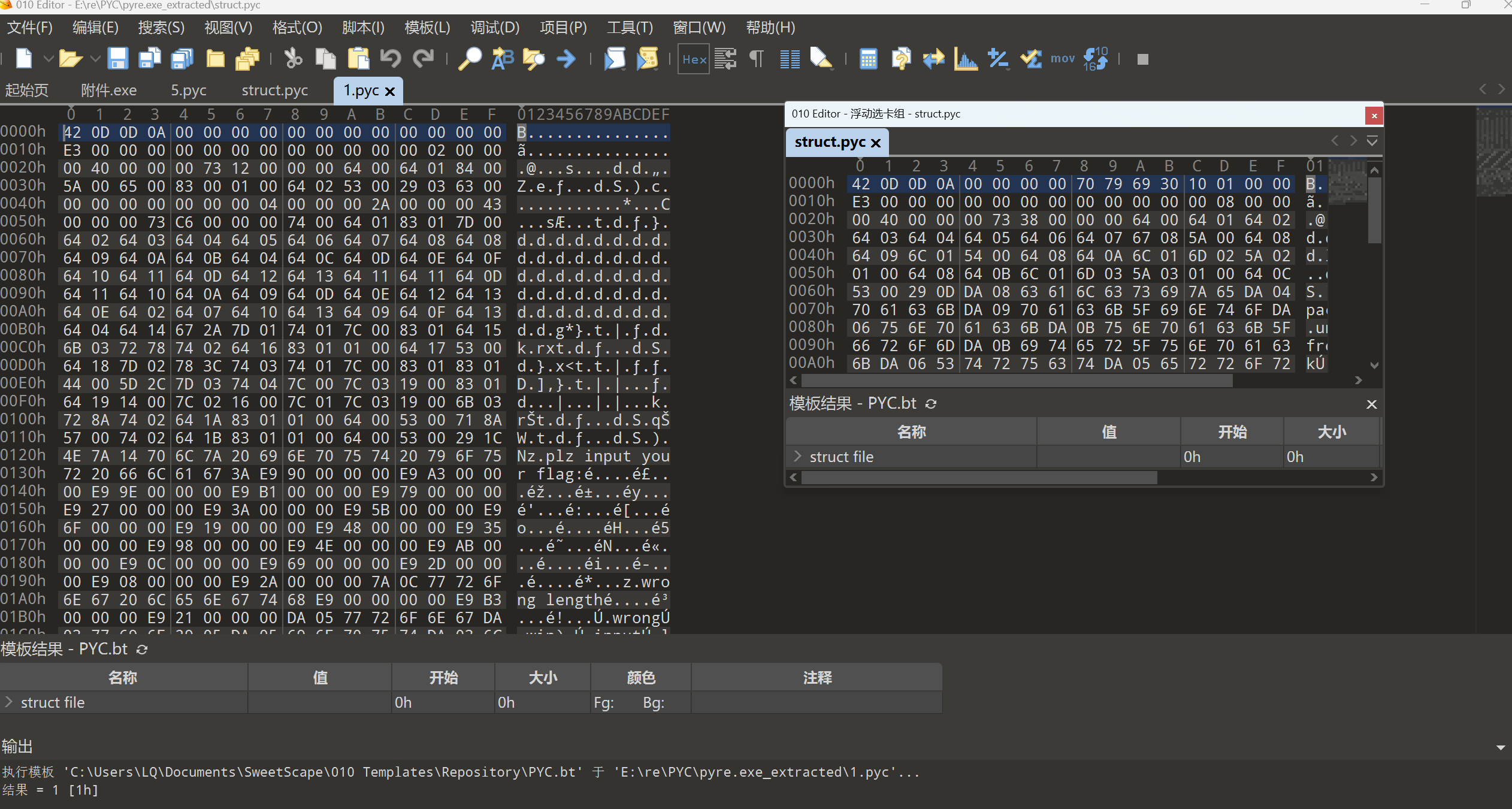Open dropdown arrow beside New file

coord(49,59)
